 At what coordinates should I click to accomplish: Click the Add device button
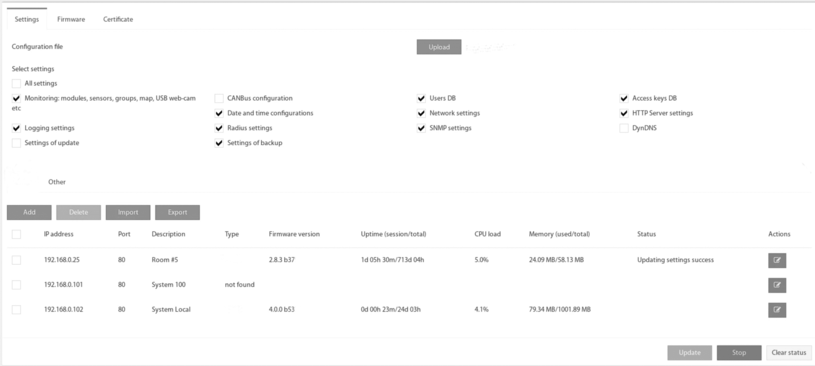29,213
